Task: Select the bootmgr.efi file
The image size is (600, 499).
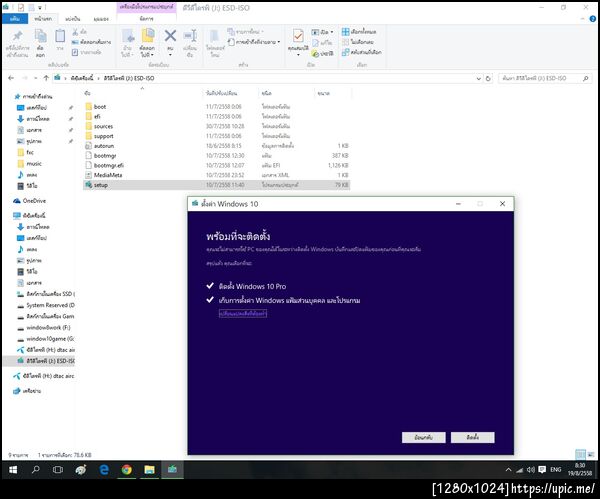Action: tap(216, 165)
